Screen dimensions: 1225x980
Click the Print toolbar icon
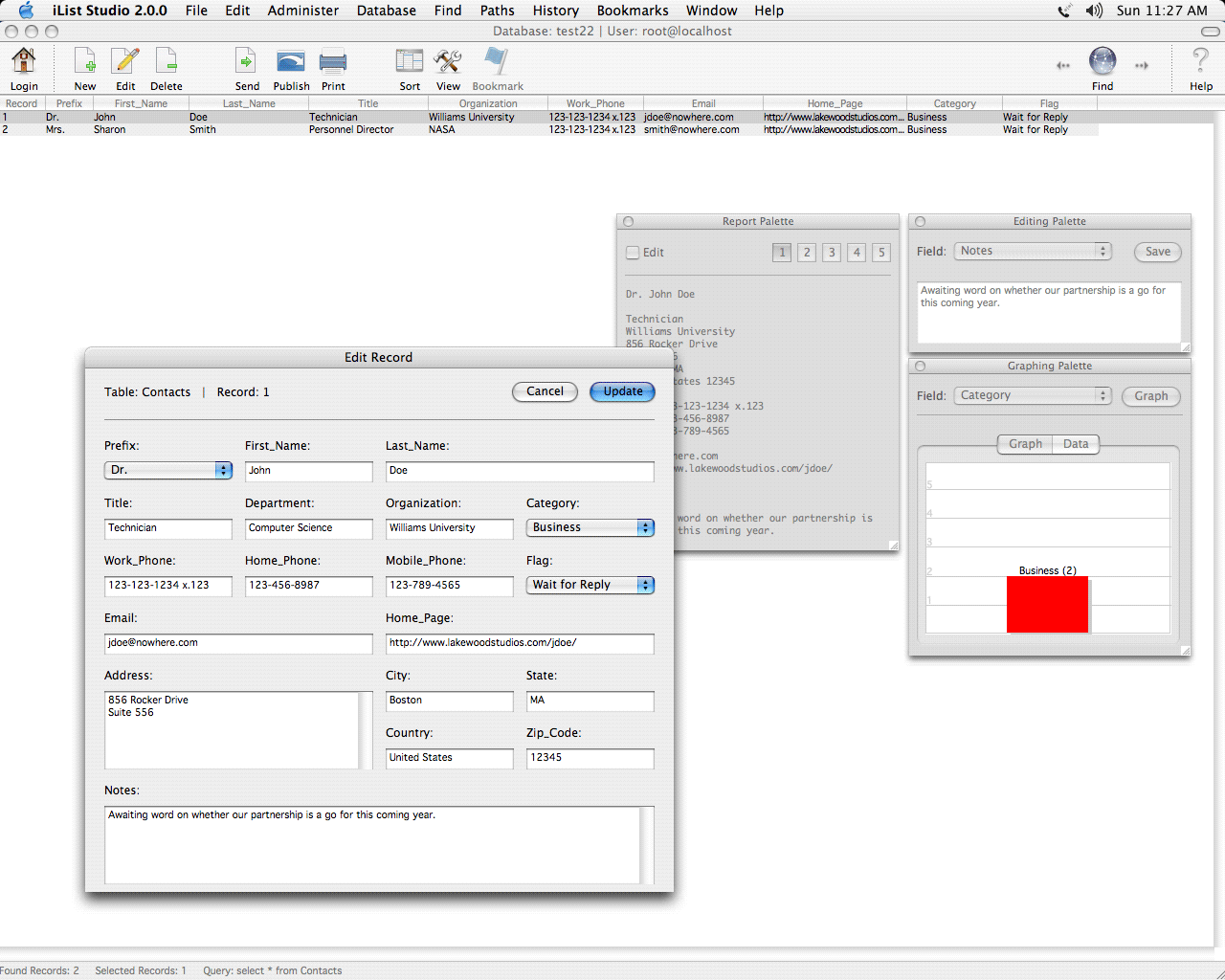click(333, 61)
